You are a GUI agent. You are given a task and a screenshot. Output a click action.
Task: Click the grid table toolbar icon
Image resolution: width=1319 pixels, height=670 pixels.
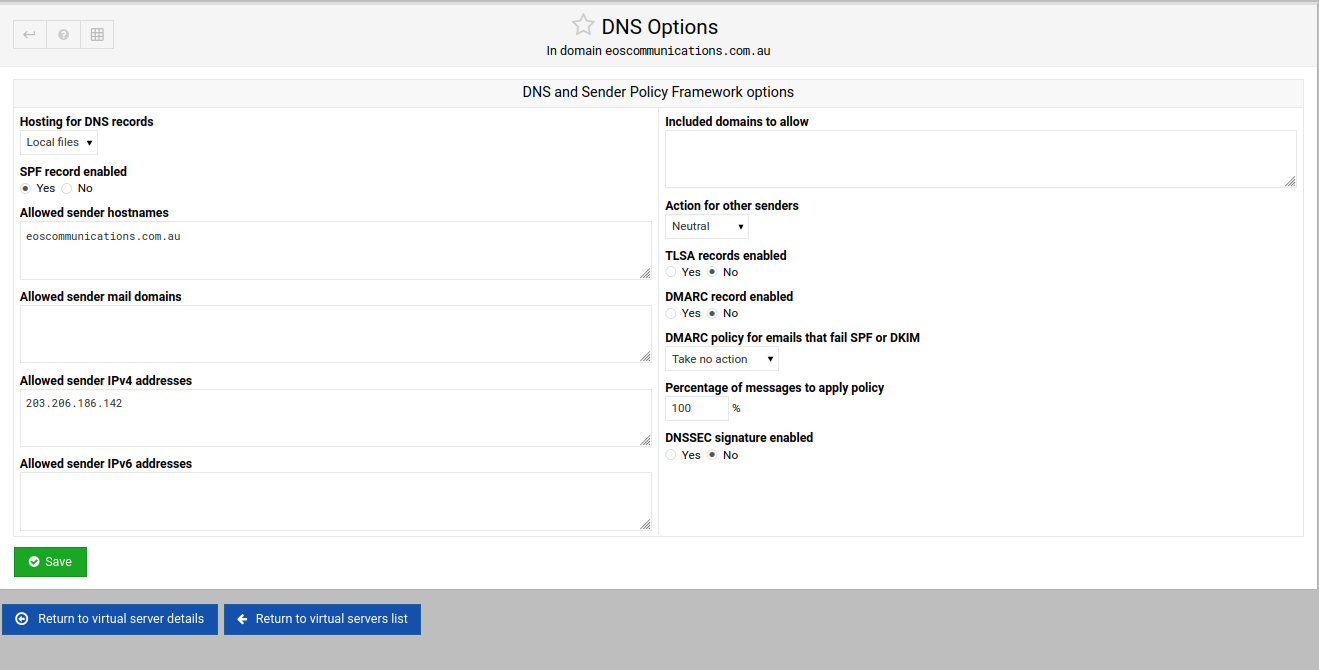(x=97, y=34)
